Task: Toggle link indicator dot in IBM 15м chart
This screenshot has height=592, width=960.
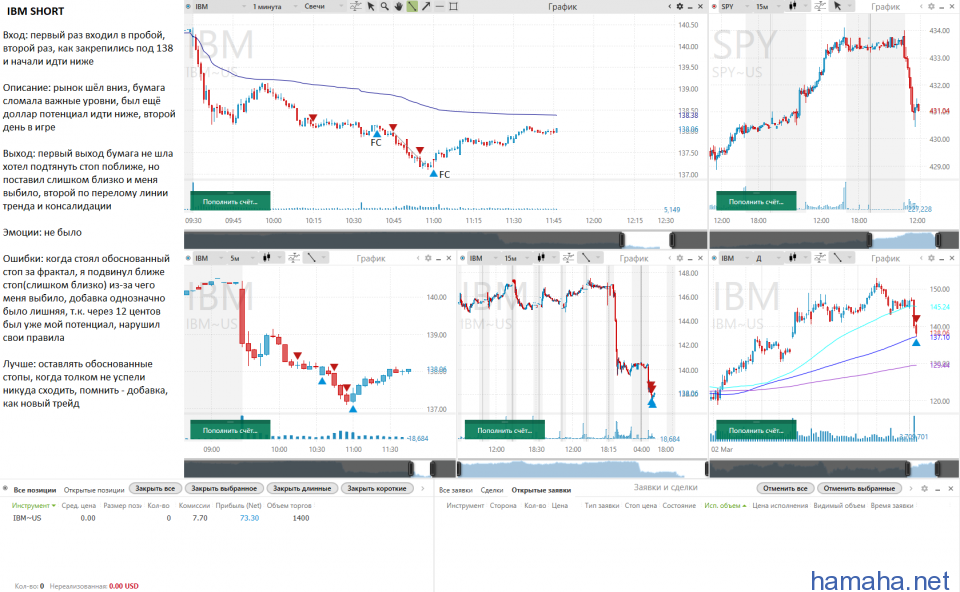Action: click(x=463, y=258)
